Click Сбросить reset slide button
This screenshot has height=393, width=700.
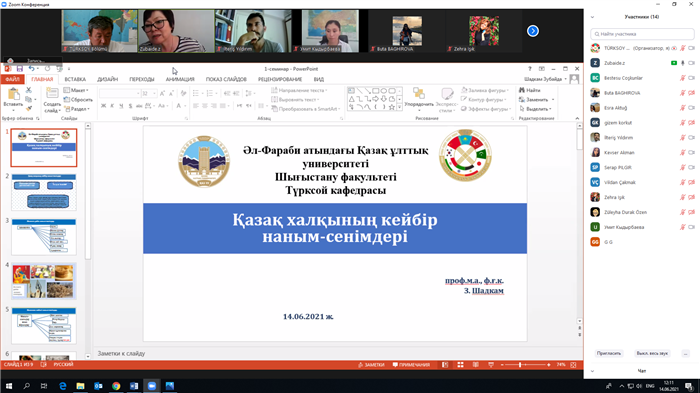point(79,100)
